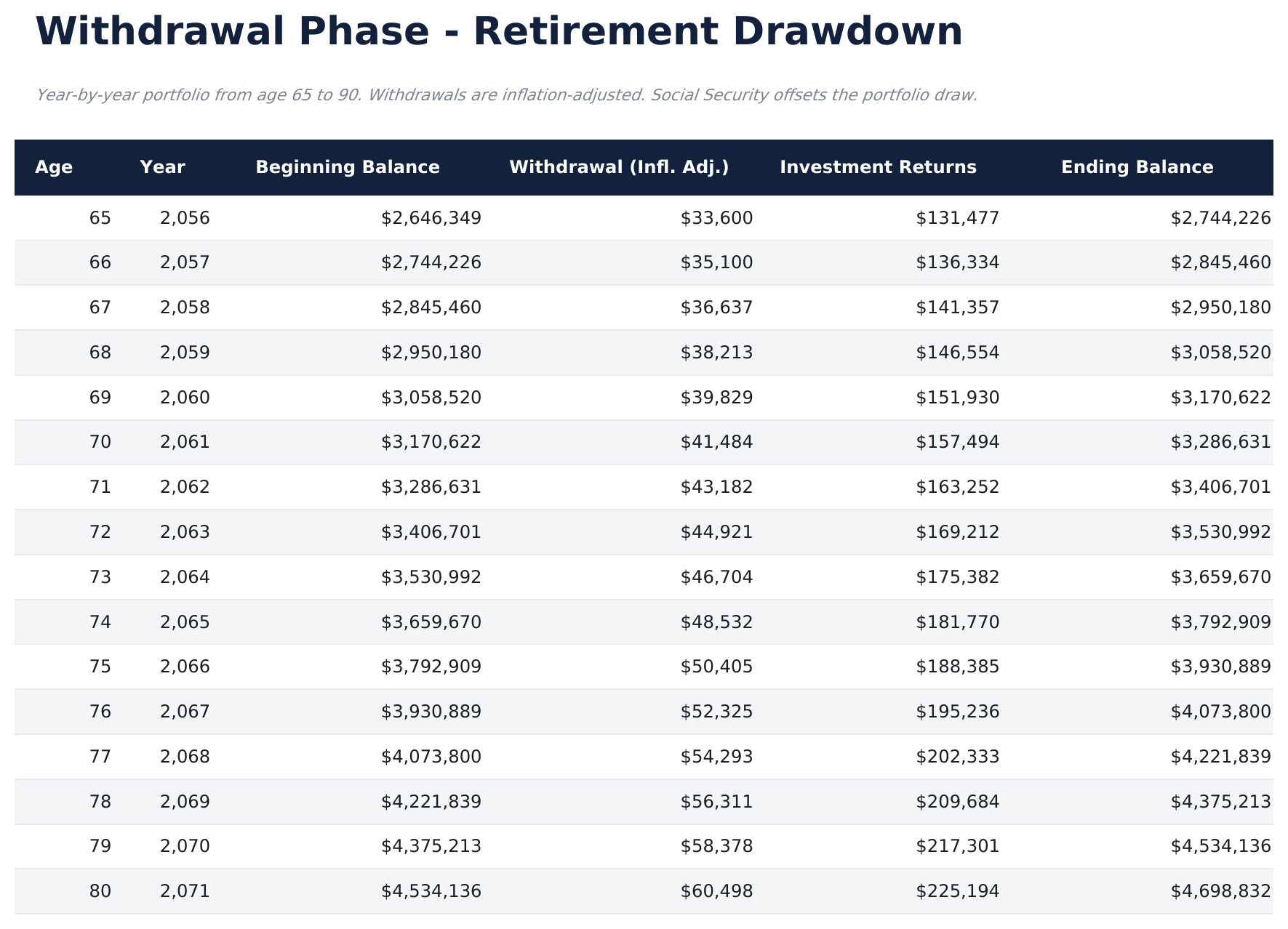Click the $46,704 withdrawal amount

click(x=716, y=577)
